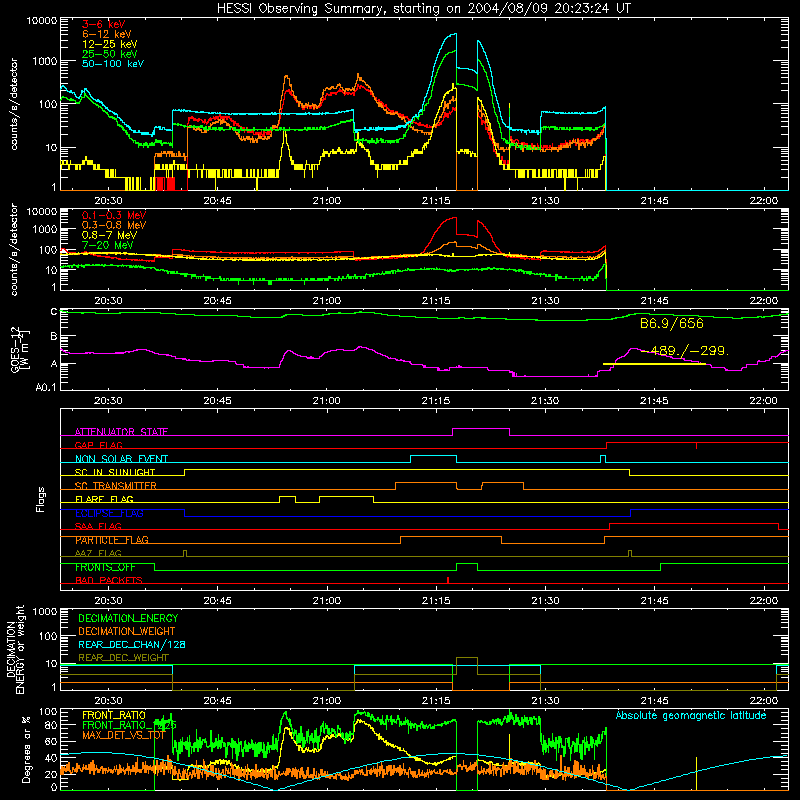Click the '21:45' time tick under GOES-12 panel
800x800 pixels.
click(655, 401)
